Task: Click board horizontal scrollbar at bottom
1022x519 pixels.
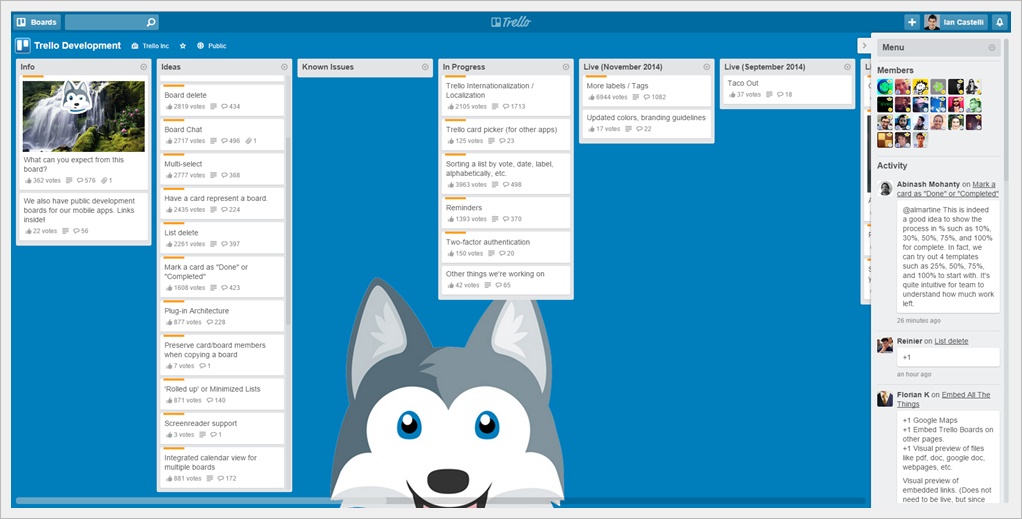Action: [x=201, y=501]
